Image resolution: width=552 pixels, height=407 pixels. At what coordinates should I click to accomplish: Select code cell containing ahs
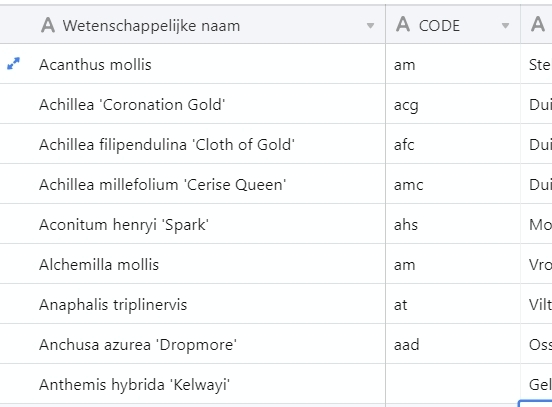click(x=453, y=224)
